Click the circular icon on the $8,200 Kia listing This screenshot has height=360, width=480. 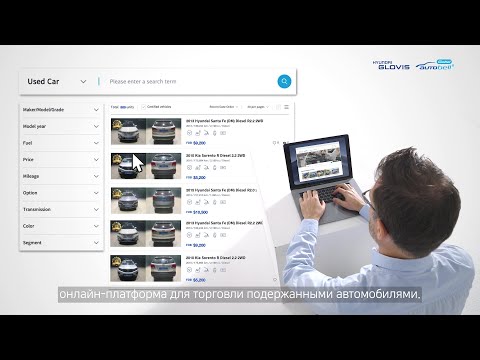click(189, 168)
